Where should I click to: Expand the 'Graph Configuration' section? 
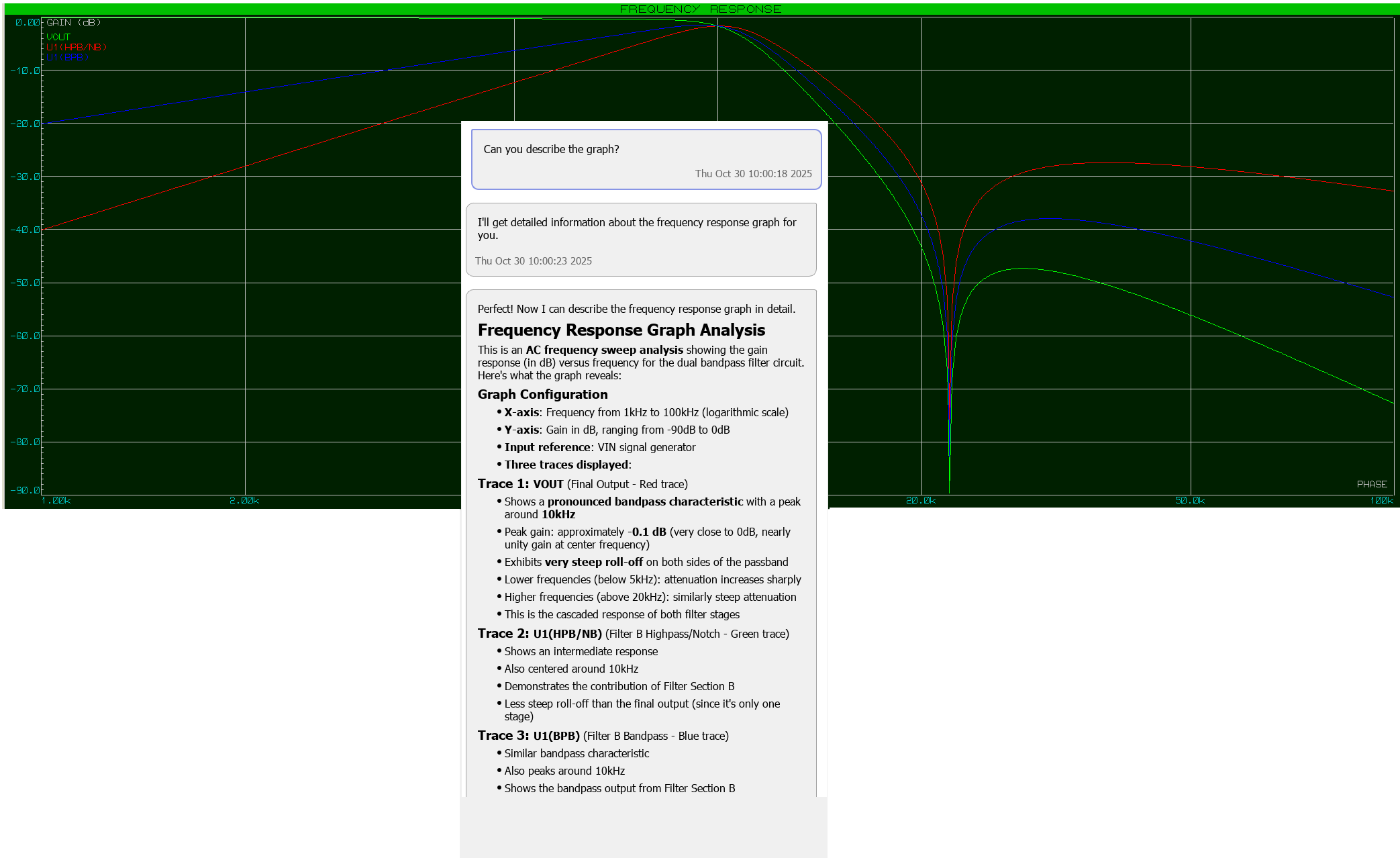[542, 394]
